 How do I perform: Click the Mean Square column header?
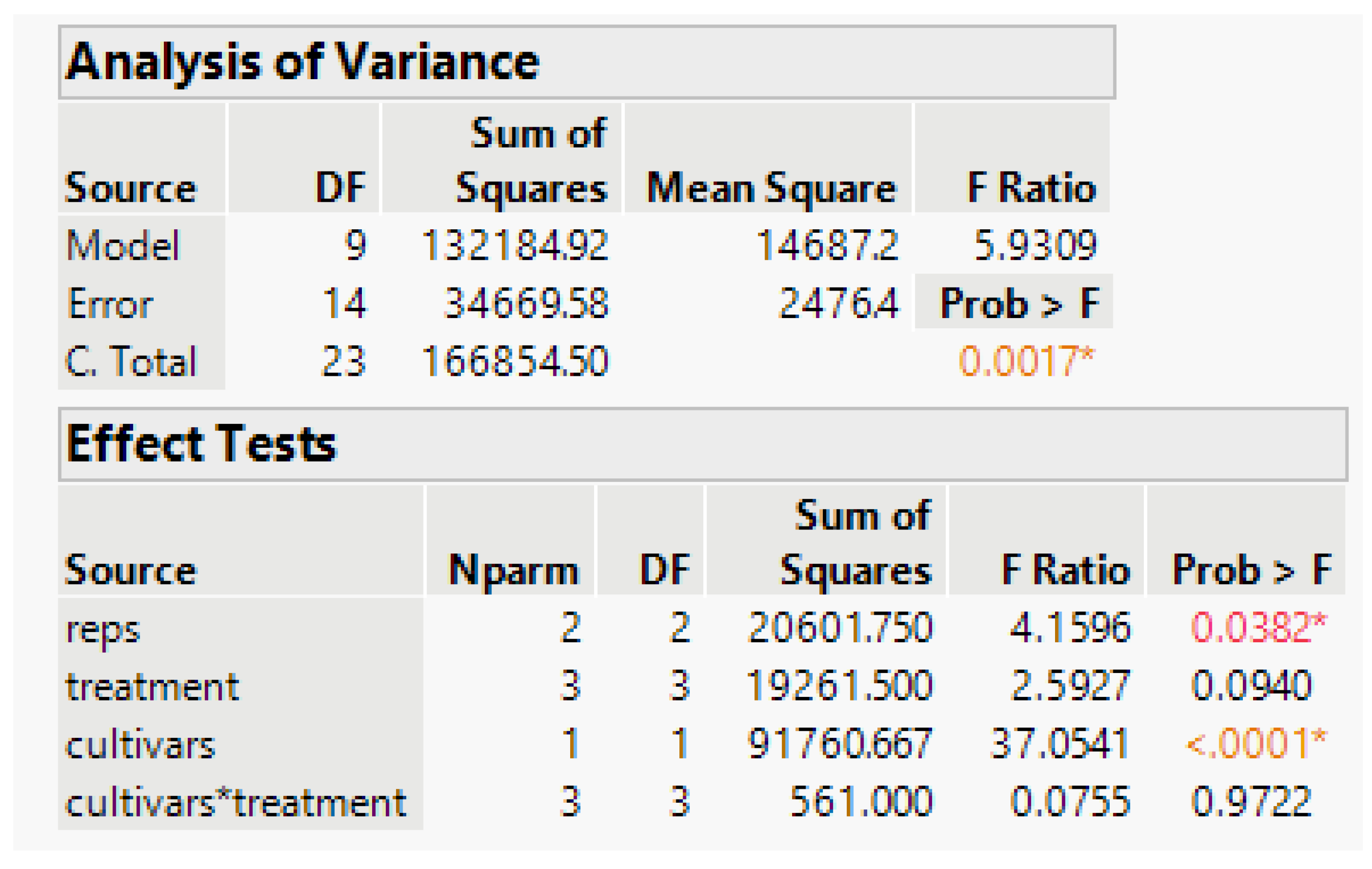[x=771, y=187]
